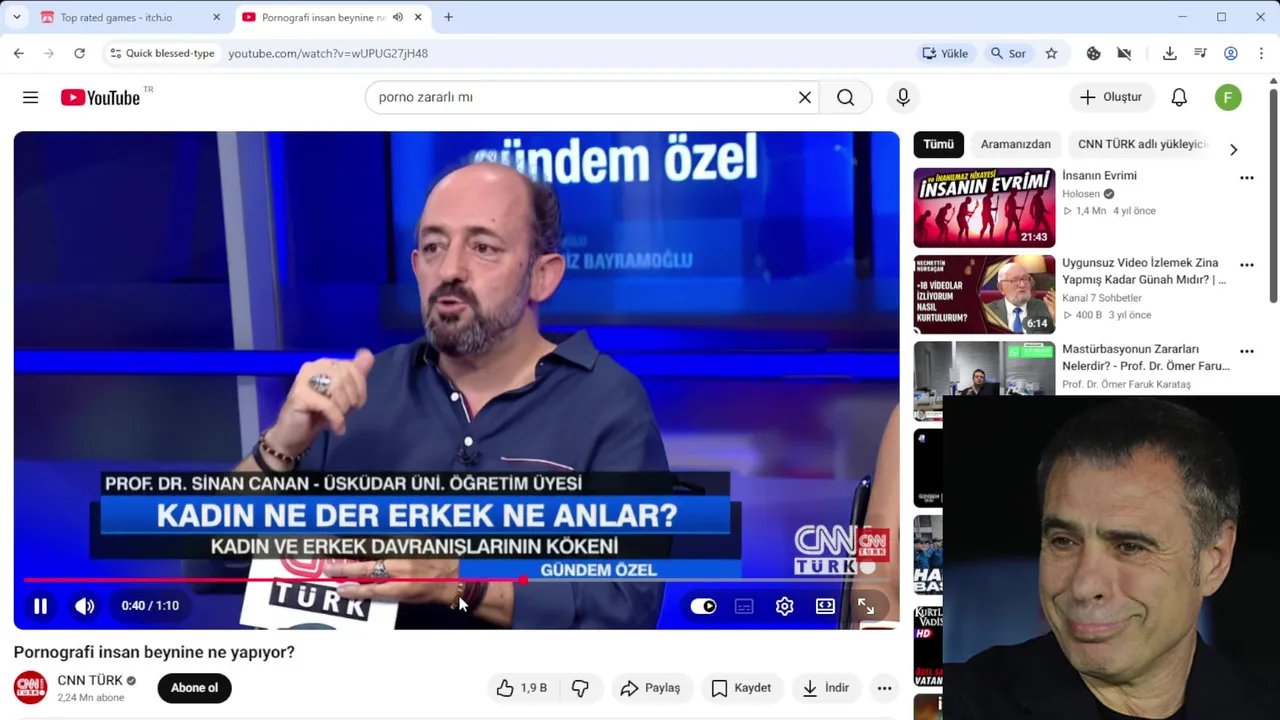Viewport: 1280px width, 720px height.
Task: Click the page vertical scrollbar
Action: tap(1273, 195)
